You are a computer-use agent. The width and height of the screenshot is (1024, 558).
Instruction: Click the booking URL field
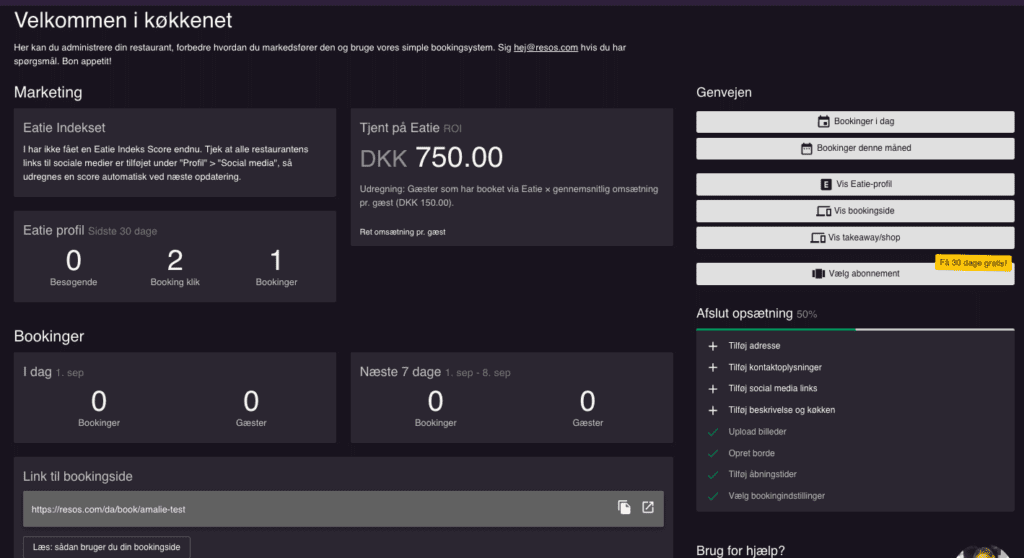[x=344, y=509]
